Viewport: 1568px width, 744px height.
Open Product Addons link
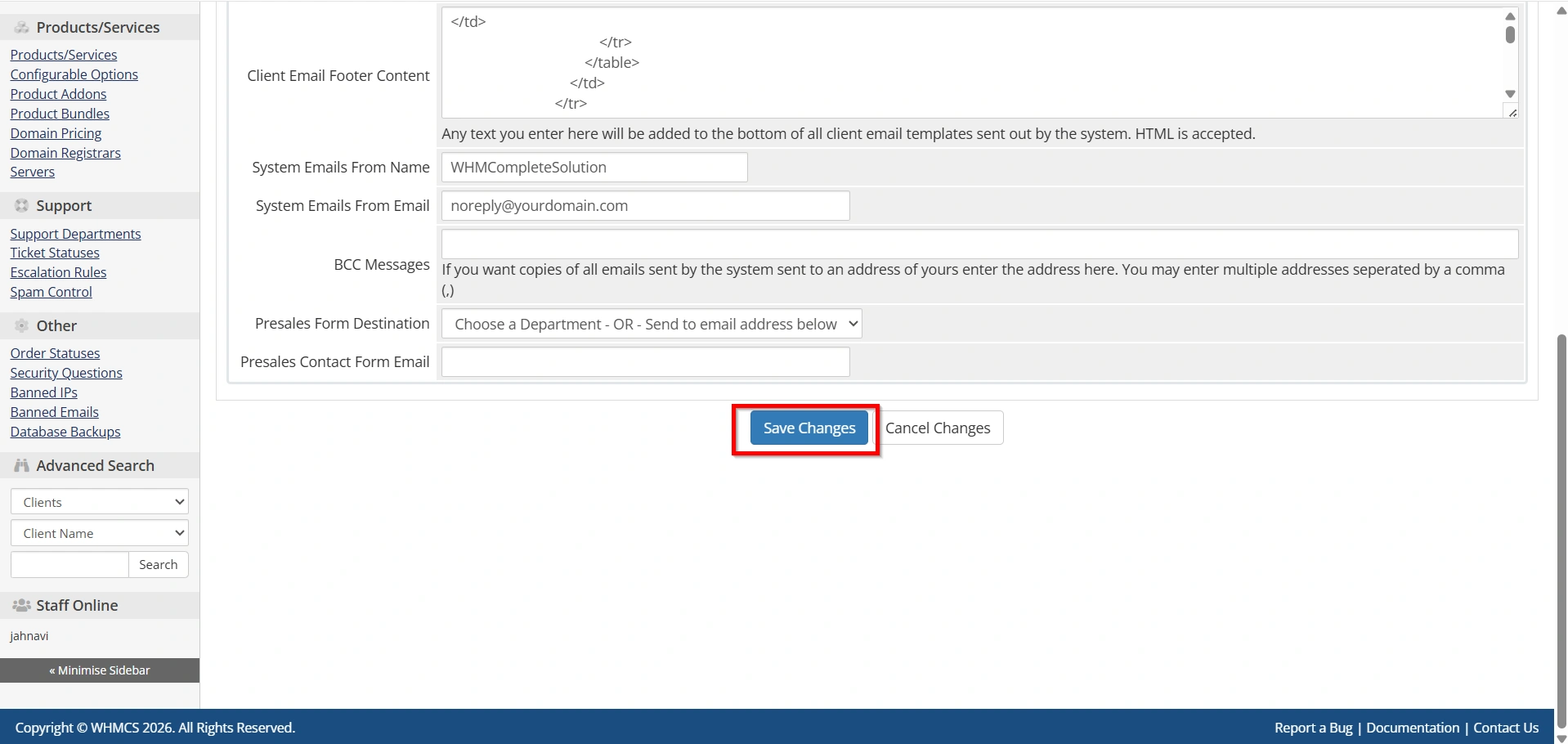[59, 94]
